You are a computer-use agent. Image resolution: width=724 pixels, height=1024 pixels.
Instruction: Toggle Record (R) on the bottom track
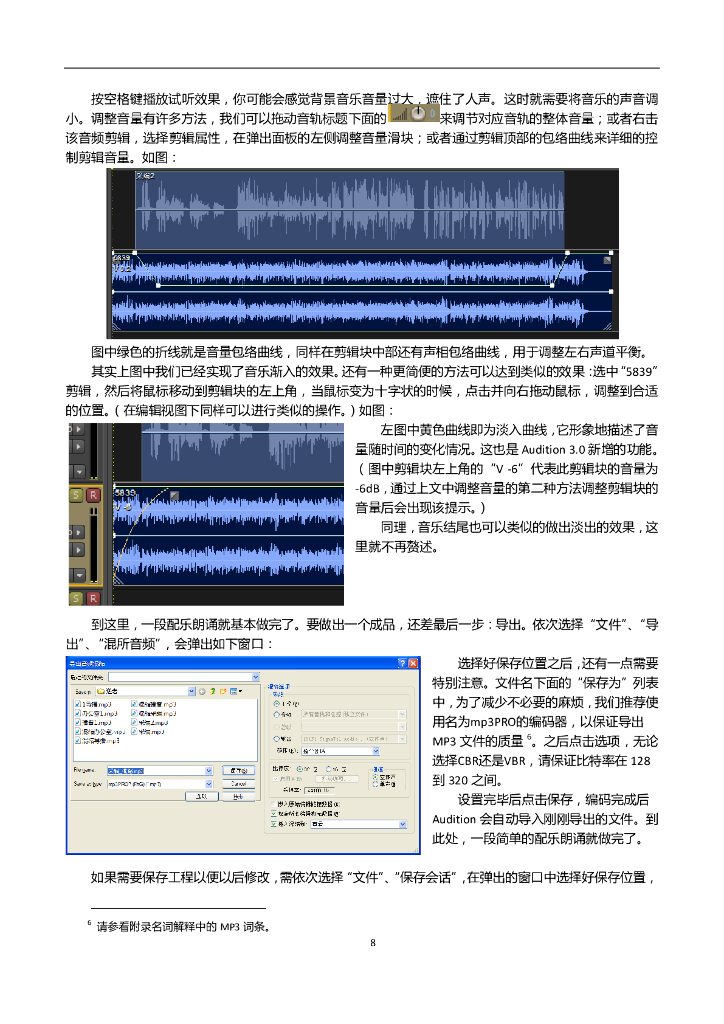pyautogui.click(x=93, y=598)
